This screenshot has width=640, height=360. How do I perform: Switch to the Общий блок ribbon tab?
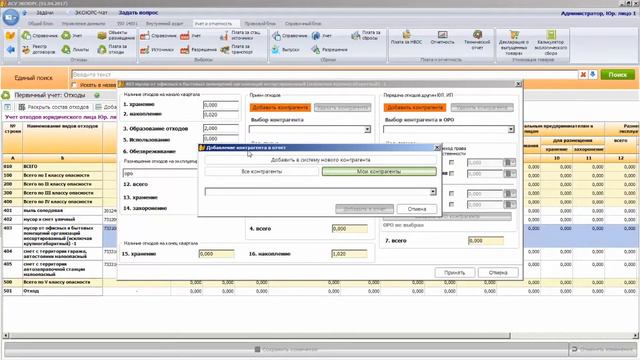click(x=40, y=24)
